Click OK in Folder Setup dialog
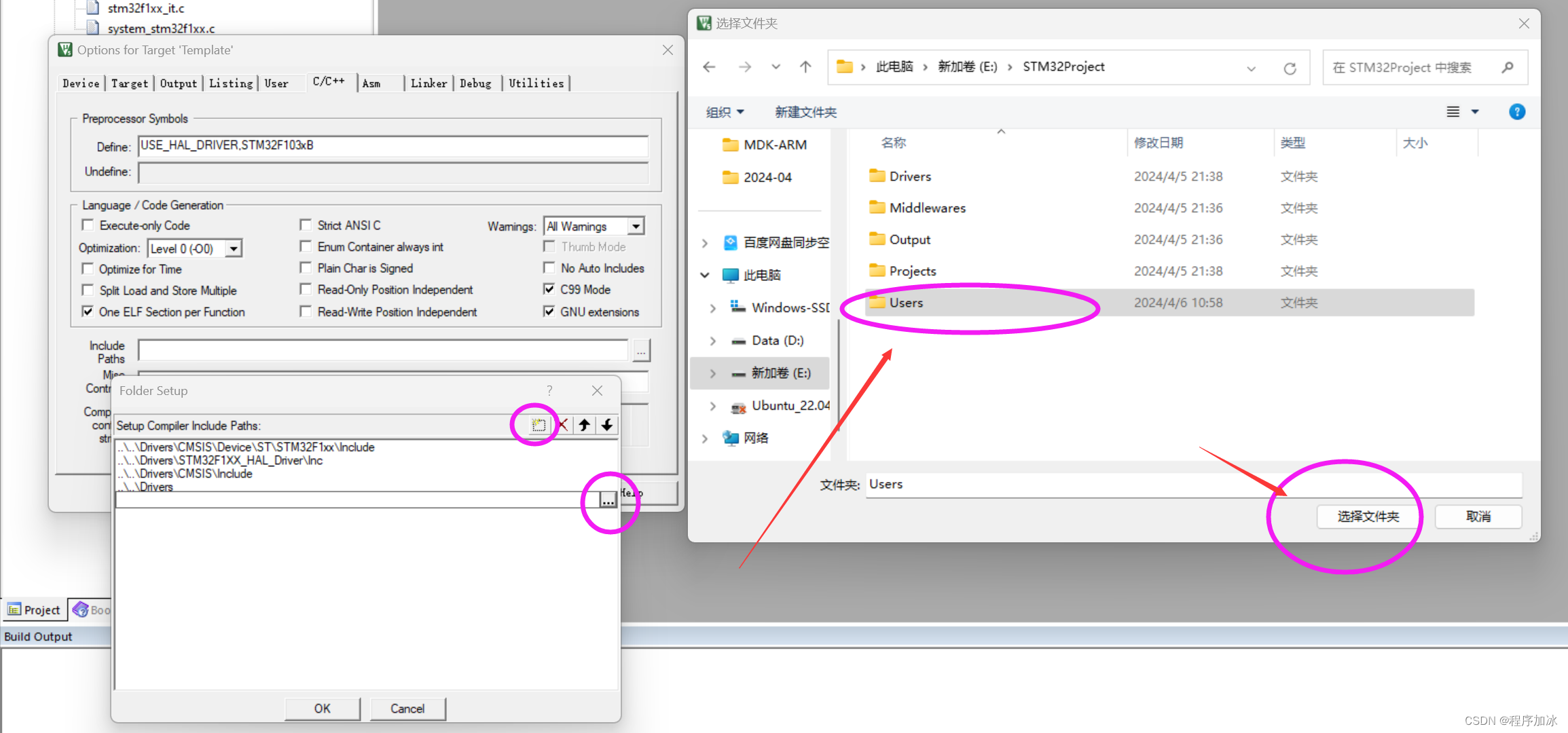This screenshot has height=733, width=1568. coord(322,708)
